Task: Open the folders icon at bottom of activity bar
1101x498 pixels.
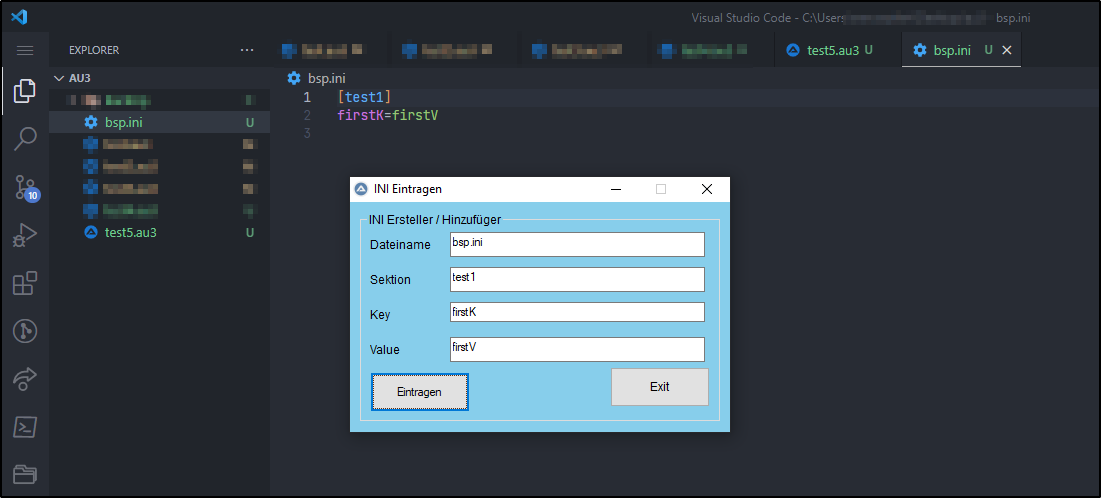Action: click(x=25, y=474)
